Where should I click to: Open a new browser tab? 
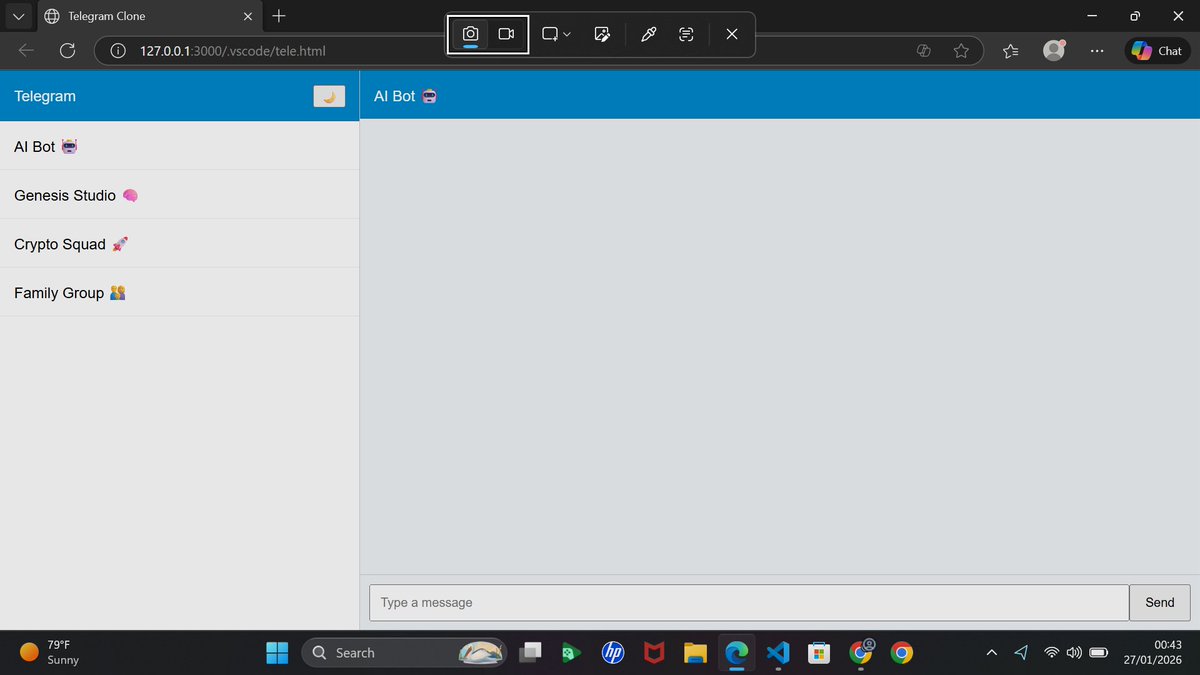pos(279,16)
